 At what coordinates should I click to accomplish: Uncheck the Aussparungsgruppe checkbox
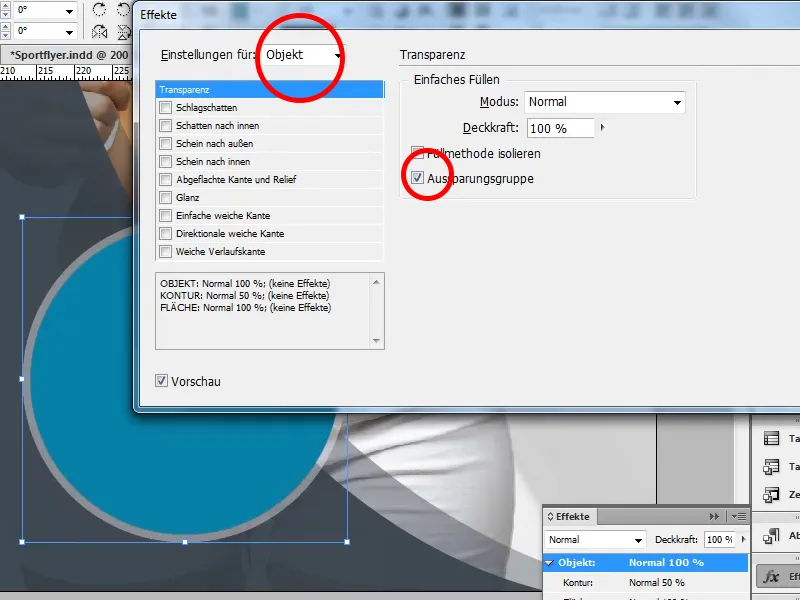click(x=417, y=178)
